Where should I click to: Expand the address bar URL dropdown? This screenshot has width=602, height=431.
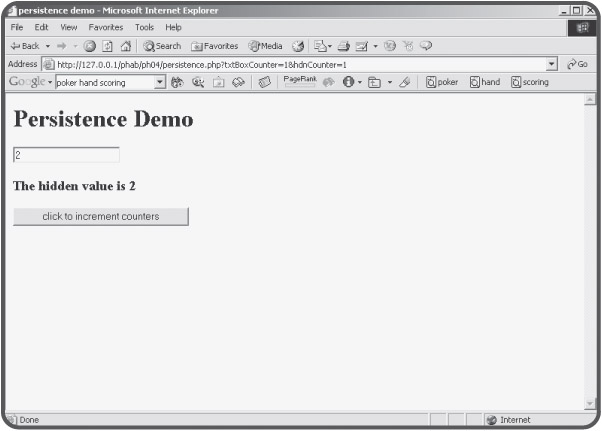552,64
